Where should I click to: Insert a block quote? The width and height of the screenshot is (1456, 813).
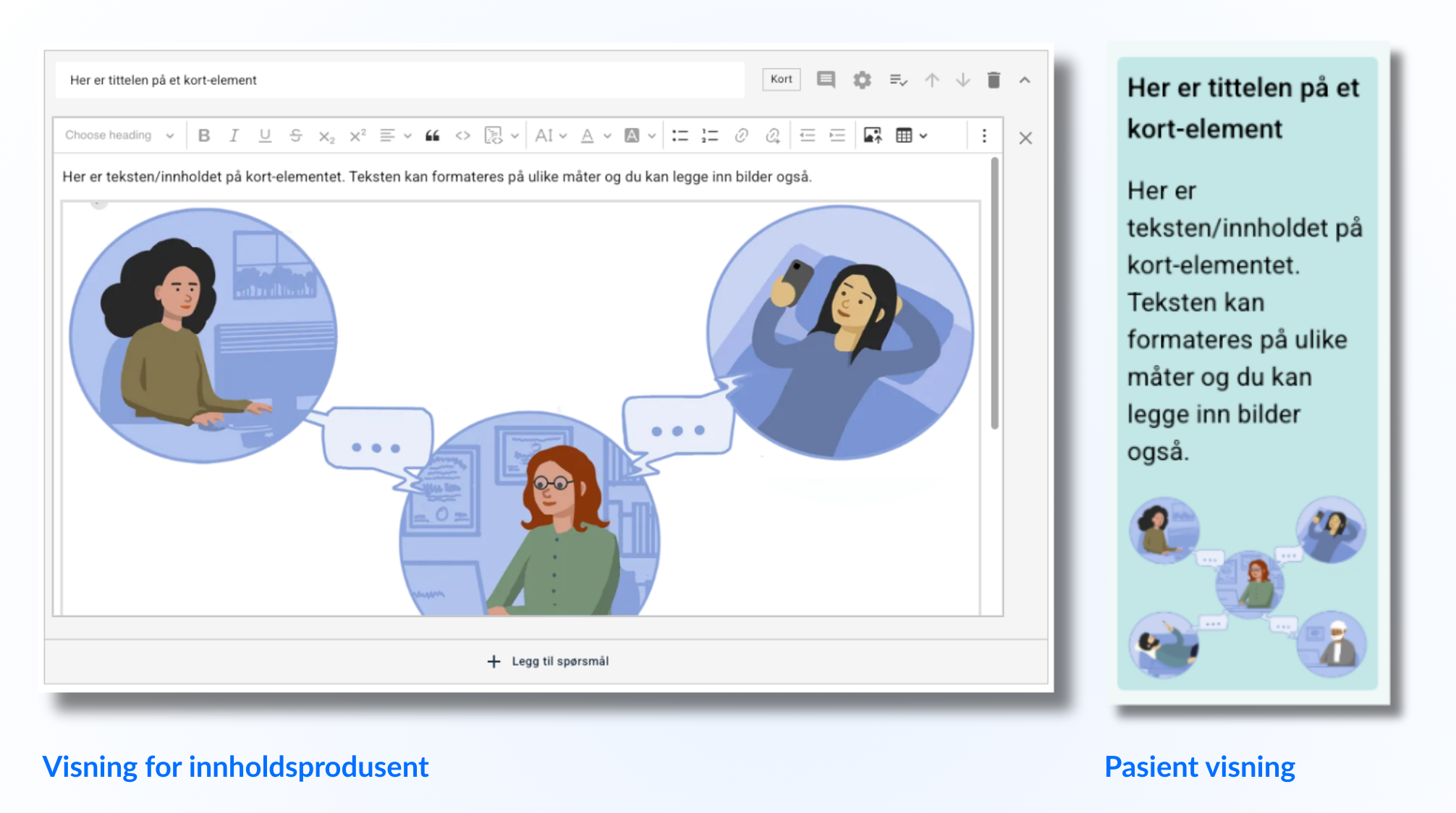coord(432,135)
